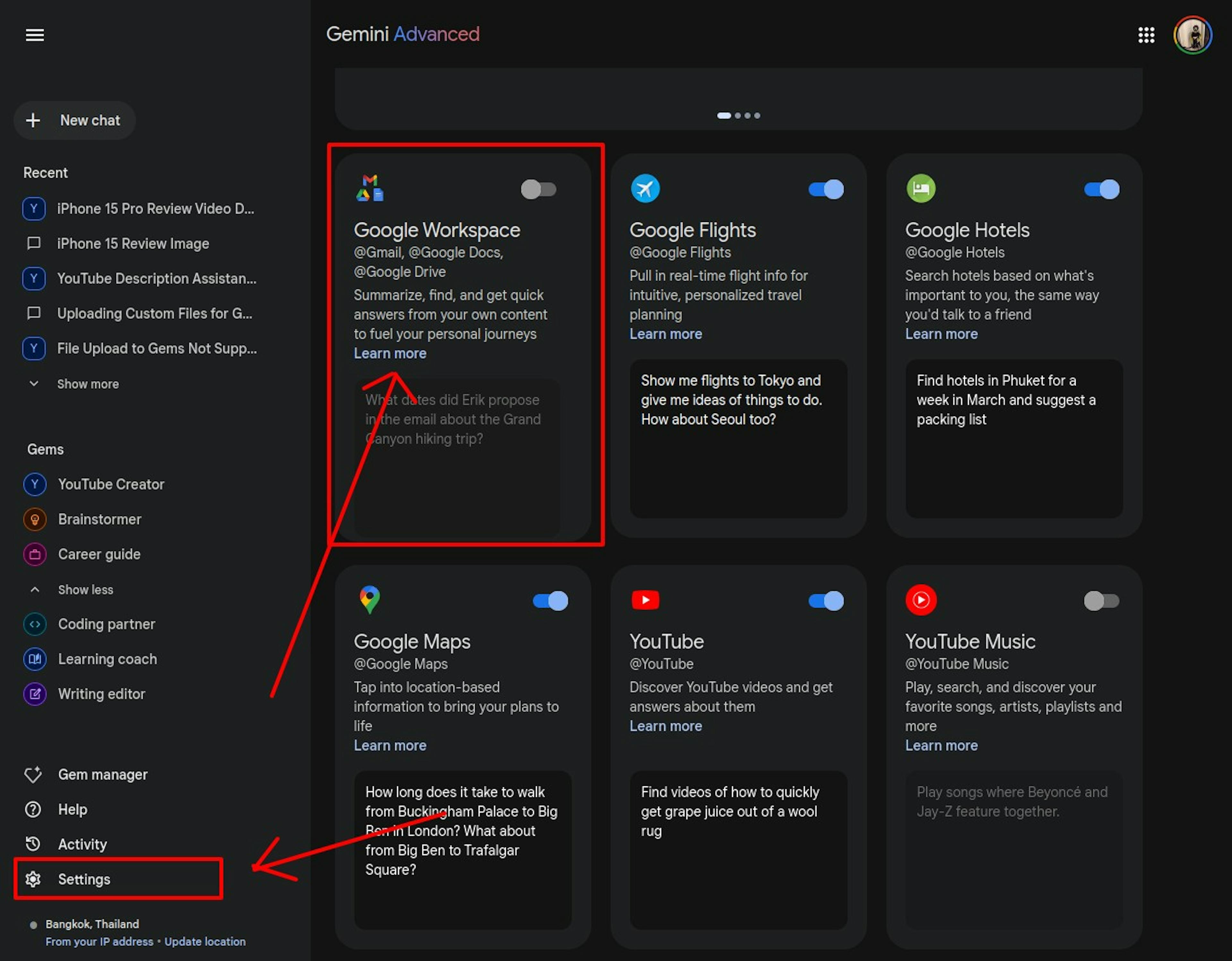Click Learn more under YouTube Music
The height and width of the screenshot is (961, 1232).
(x=941, y=745)
